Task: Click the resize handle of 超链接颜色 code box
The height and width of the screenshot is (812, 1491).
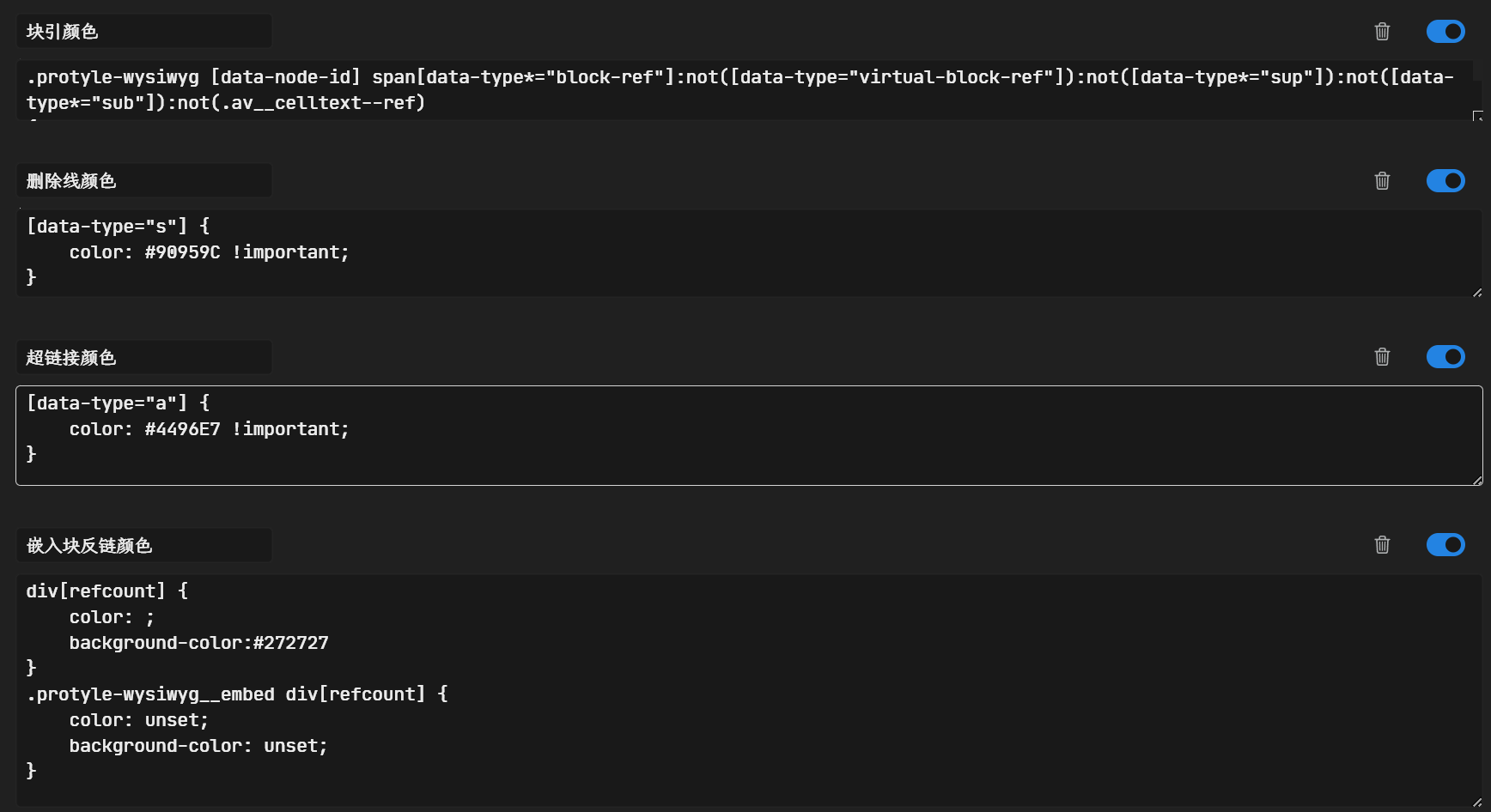Action: (x=1477, y=481)
